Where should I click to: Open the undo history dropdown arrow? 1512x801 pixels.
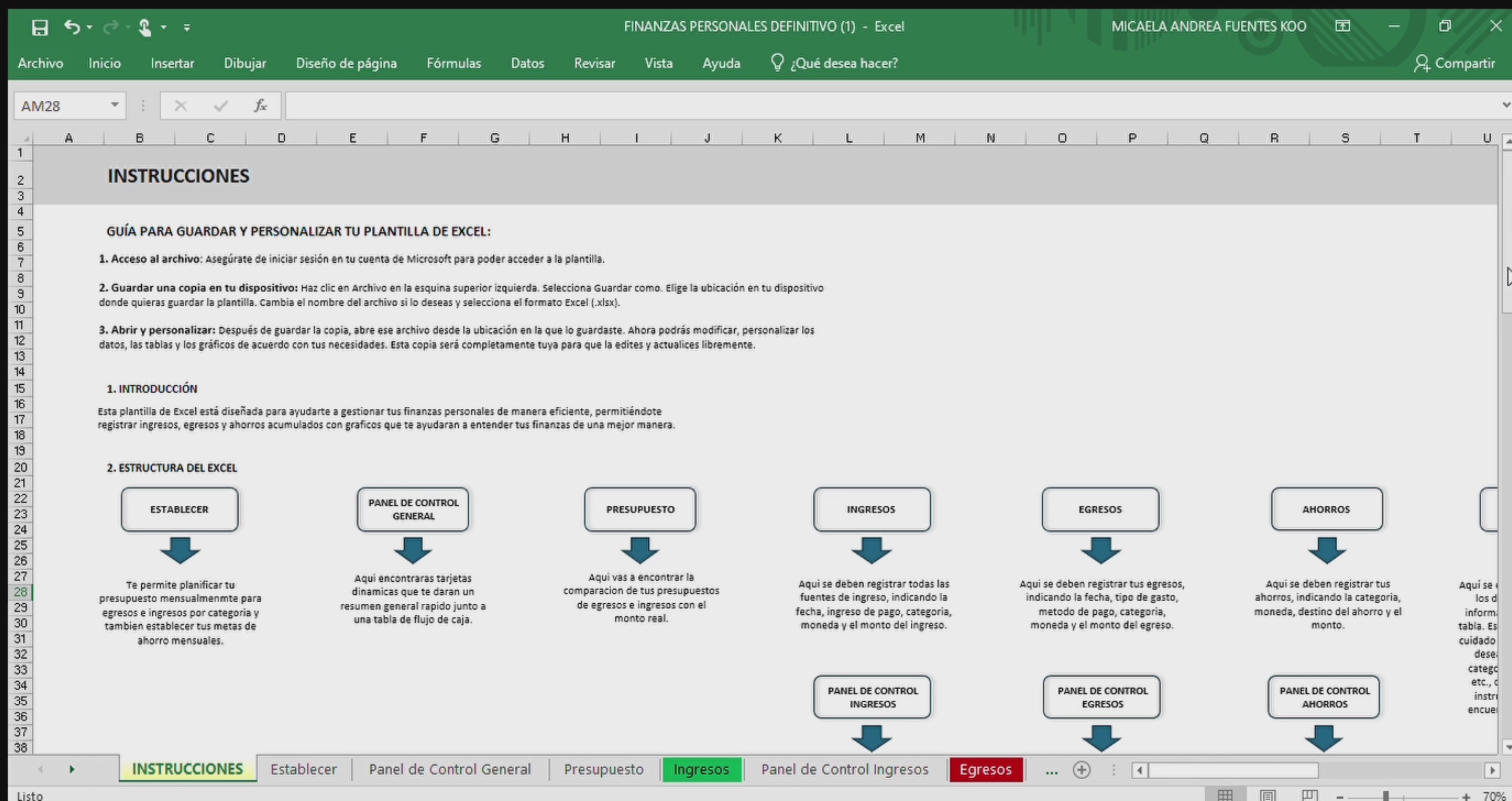[x=89, y=27]
